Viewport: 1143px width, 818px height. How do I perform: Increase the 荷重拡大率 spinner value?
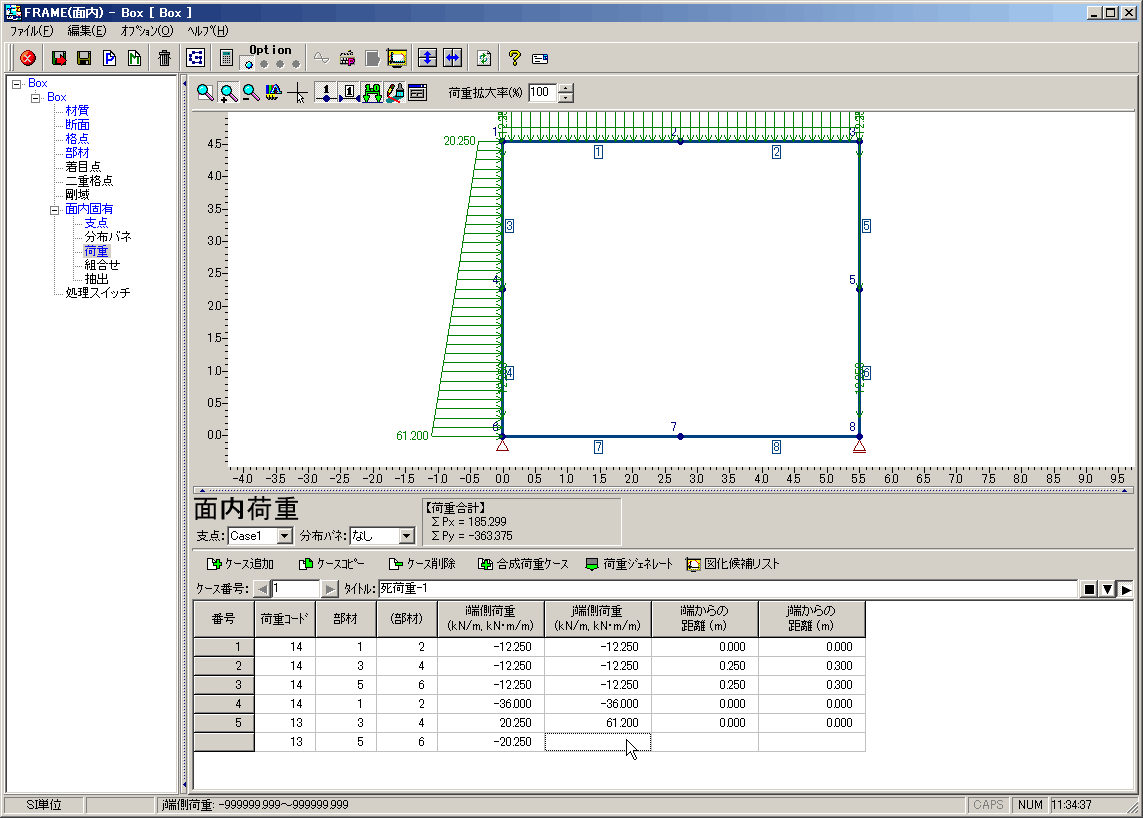(x=565, y=88)
